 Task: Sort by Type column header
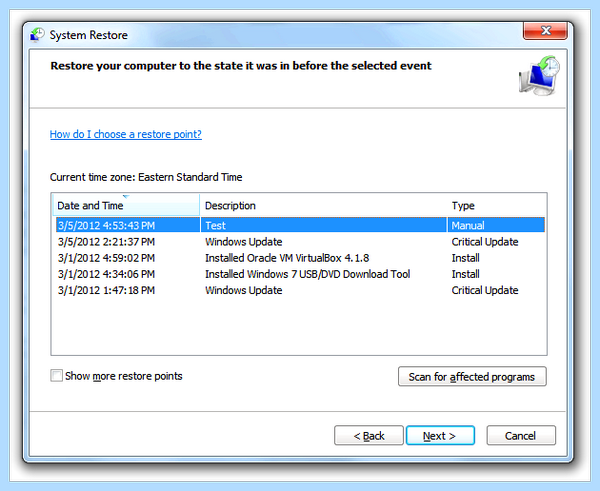click(497, 206)
